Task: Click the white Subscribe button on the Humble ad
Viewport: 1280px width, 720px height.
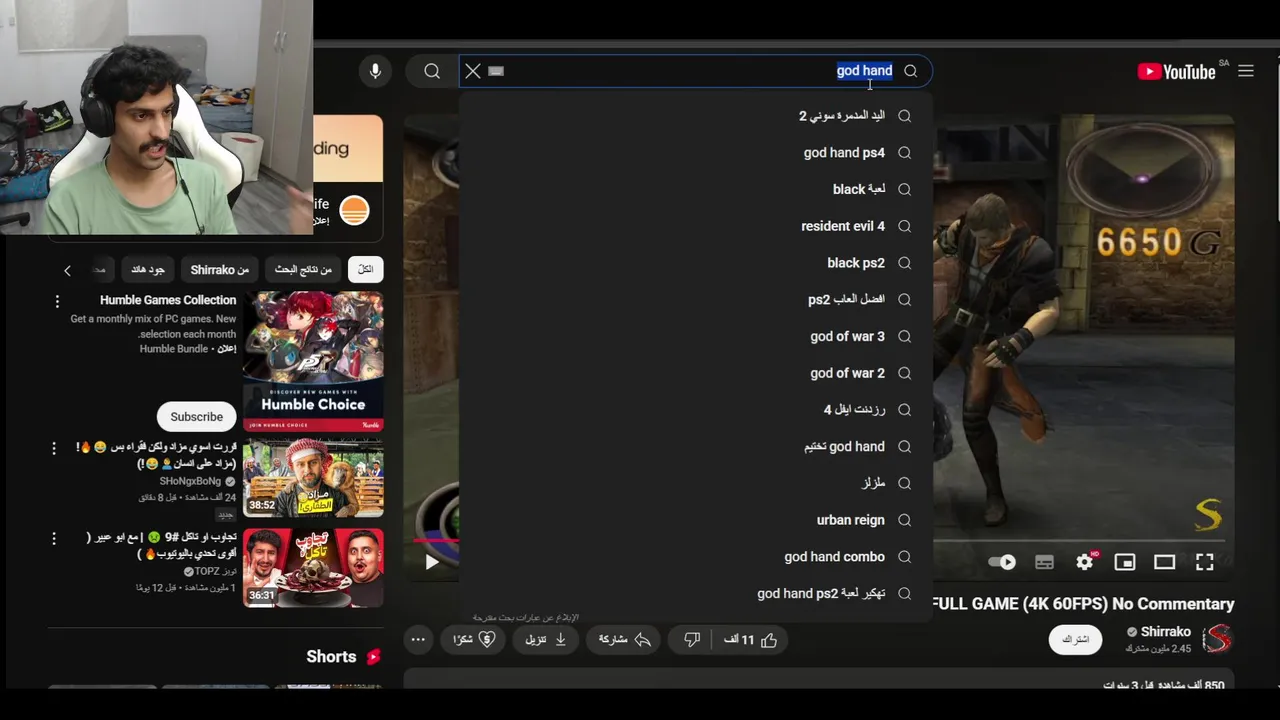Action: [196, 417]
